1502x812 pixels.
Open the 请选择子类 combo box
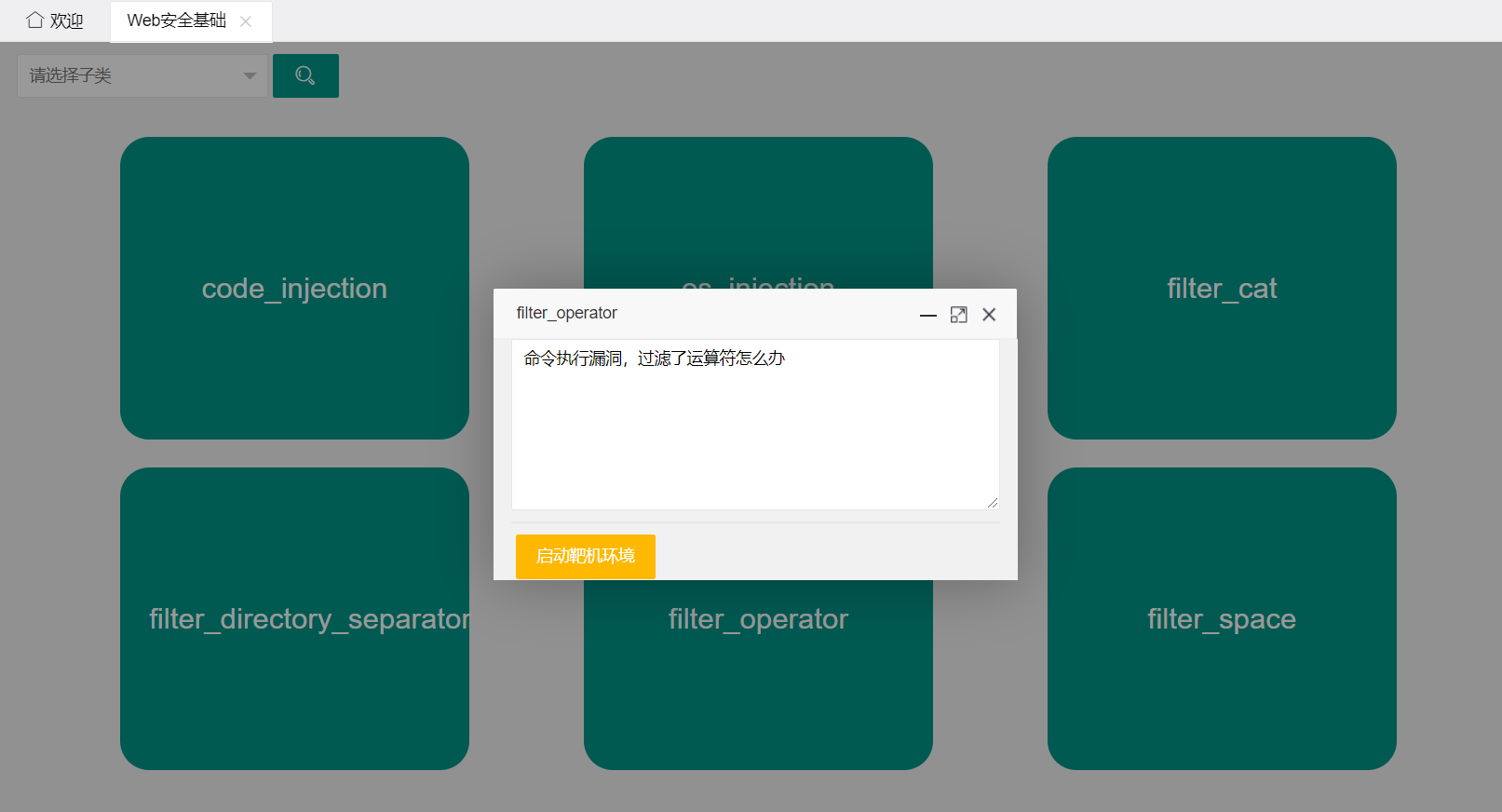[x=130, y=75]
